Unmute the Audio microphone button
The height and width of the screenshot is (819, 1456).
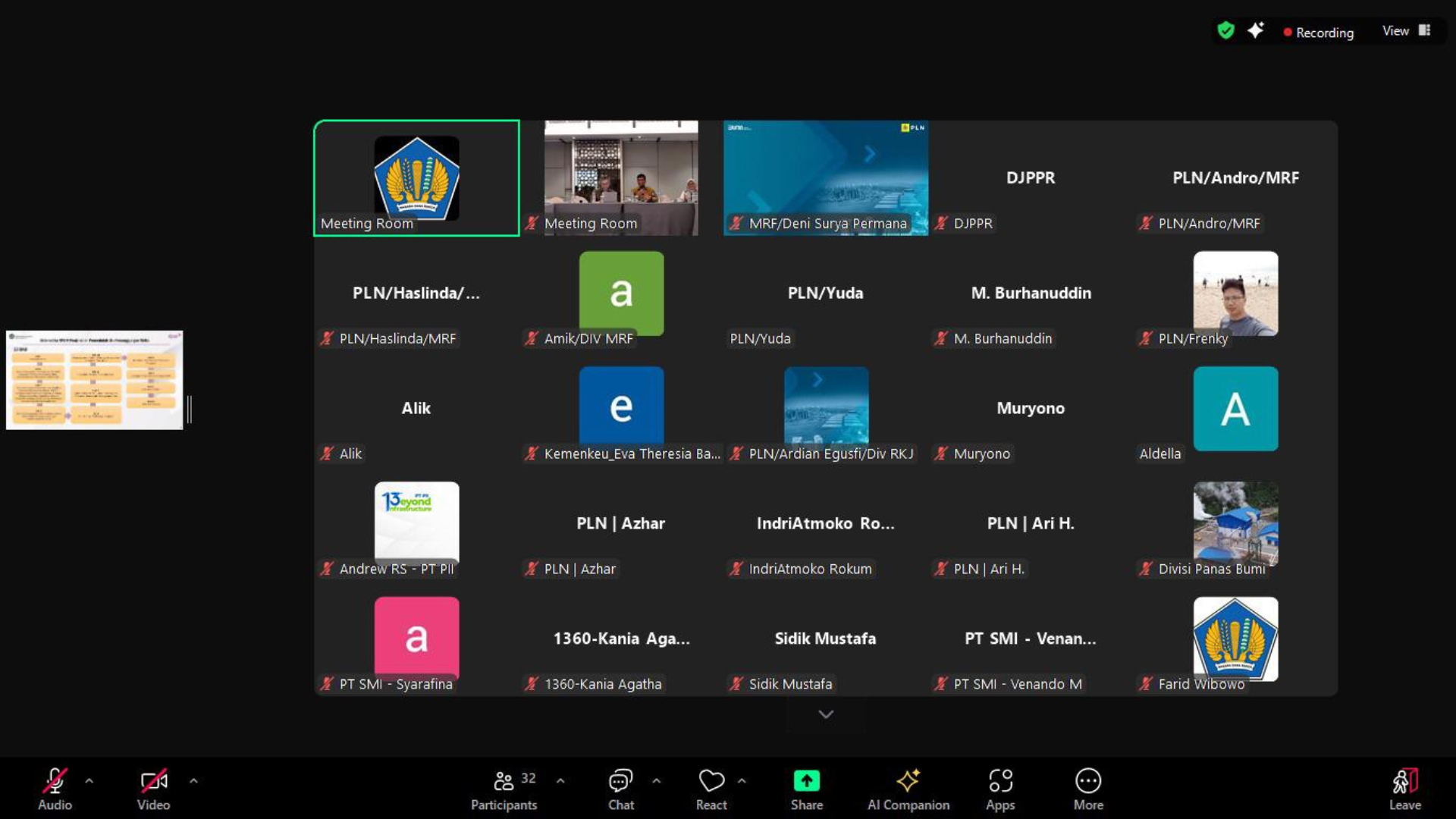[x=55, y=789]
